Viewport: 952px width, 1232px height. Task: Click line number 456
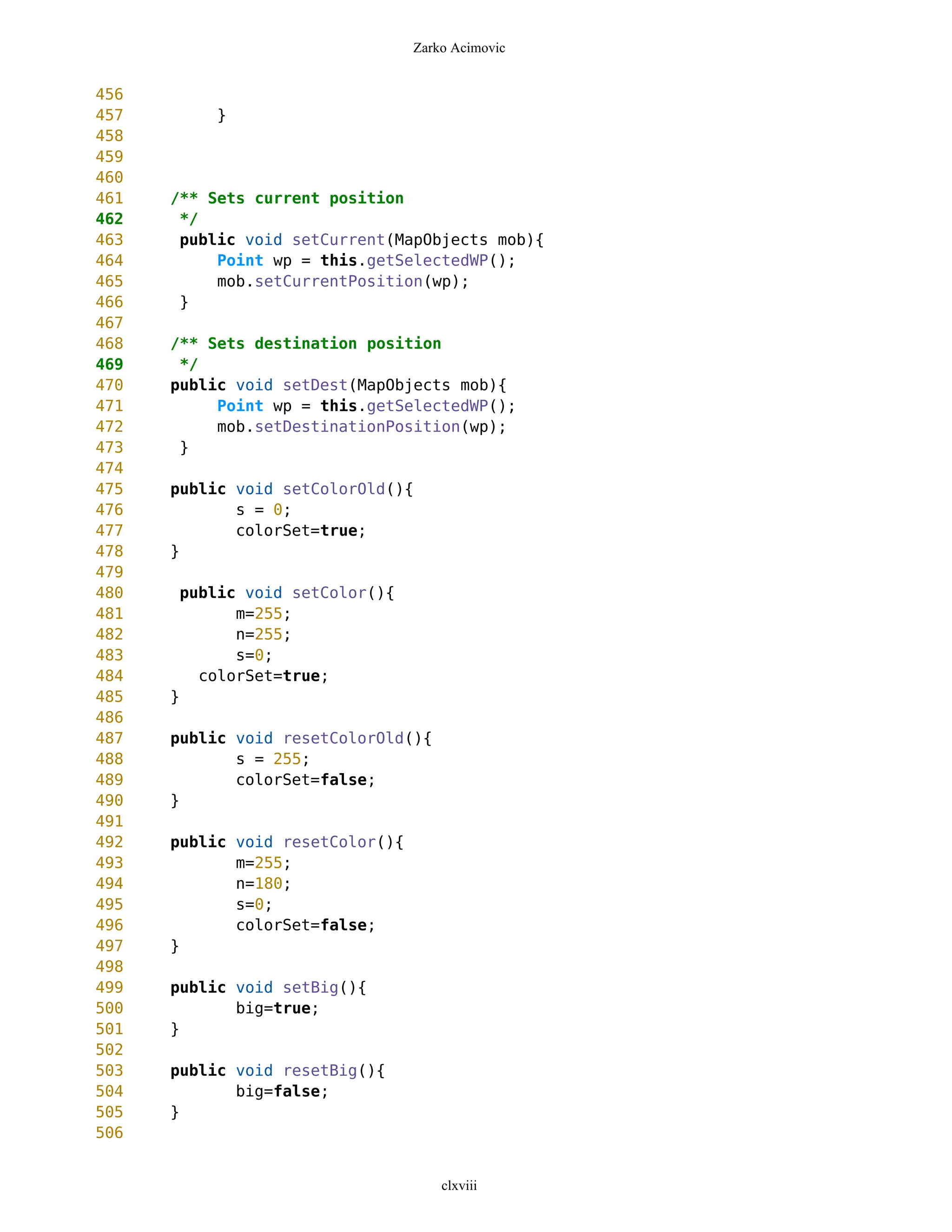tap(109, 94)
